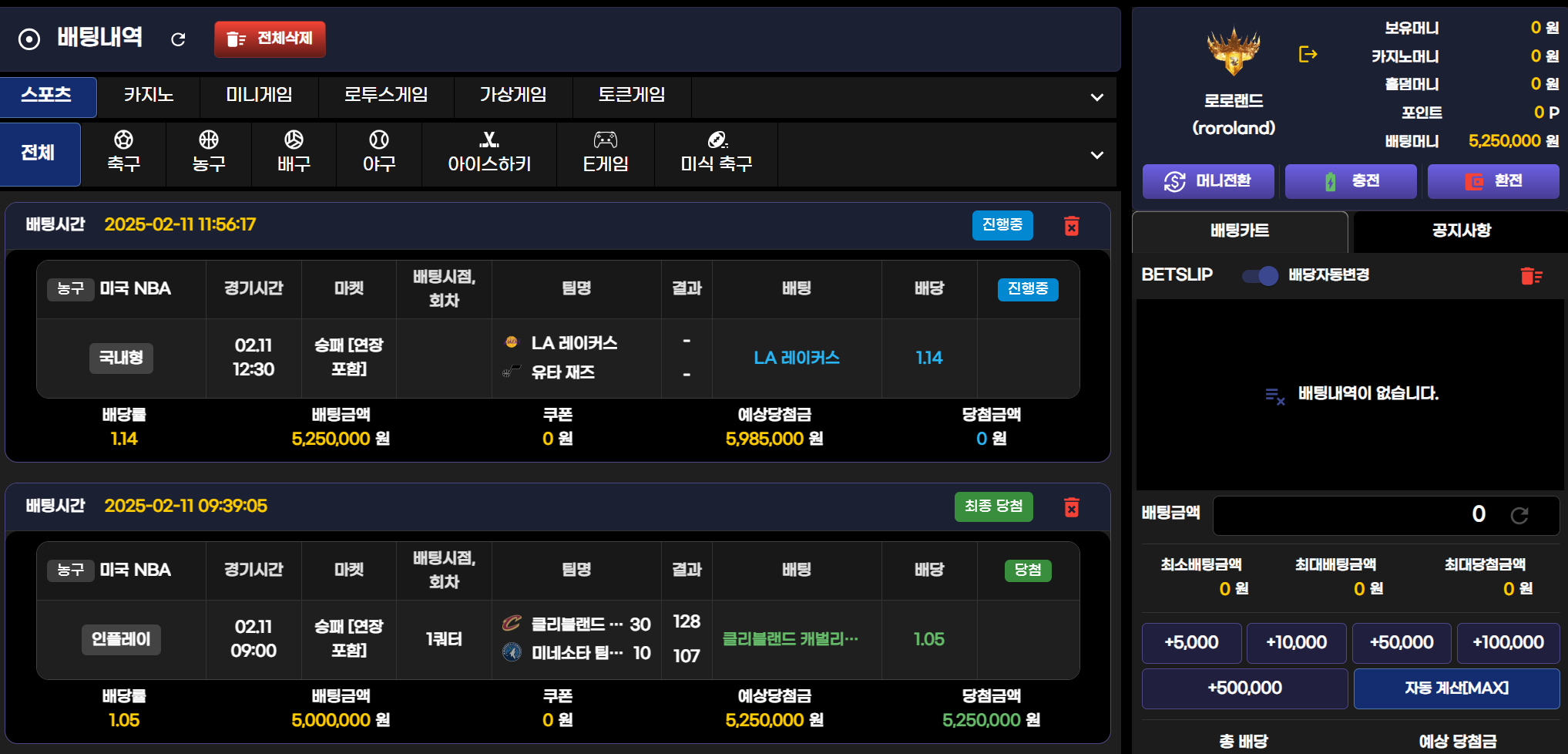This screenshot has height=754, width=1568.
Task: Reset 배팅금액 with the circular arrow icon
Action: point(1519,515)
